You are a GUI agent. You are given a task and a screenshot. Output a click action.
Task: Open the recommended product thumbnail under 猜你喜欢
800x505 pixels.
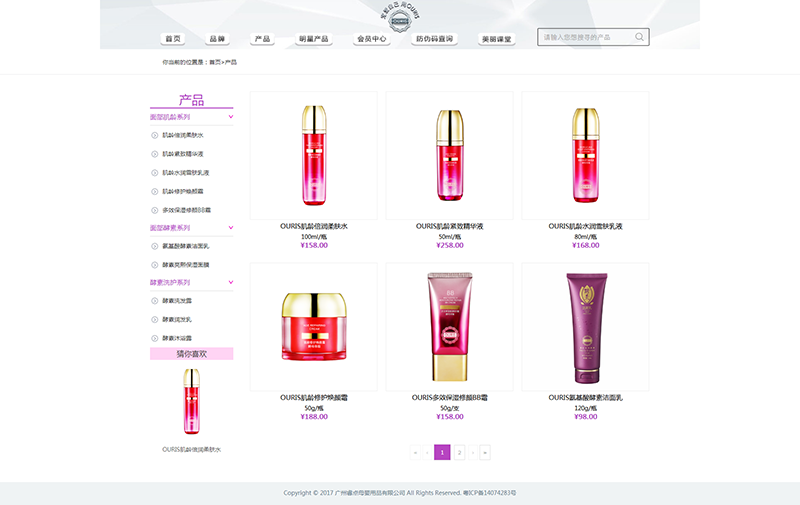191,400
